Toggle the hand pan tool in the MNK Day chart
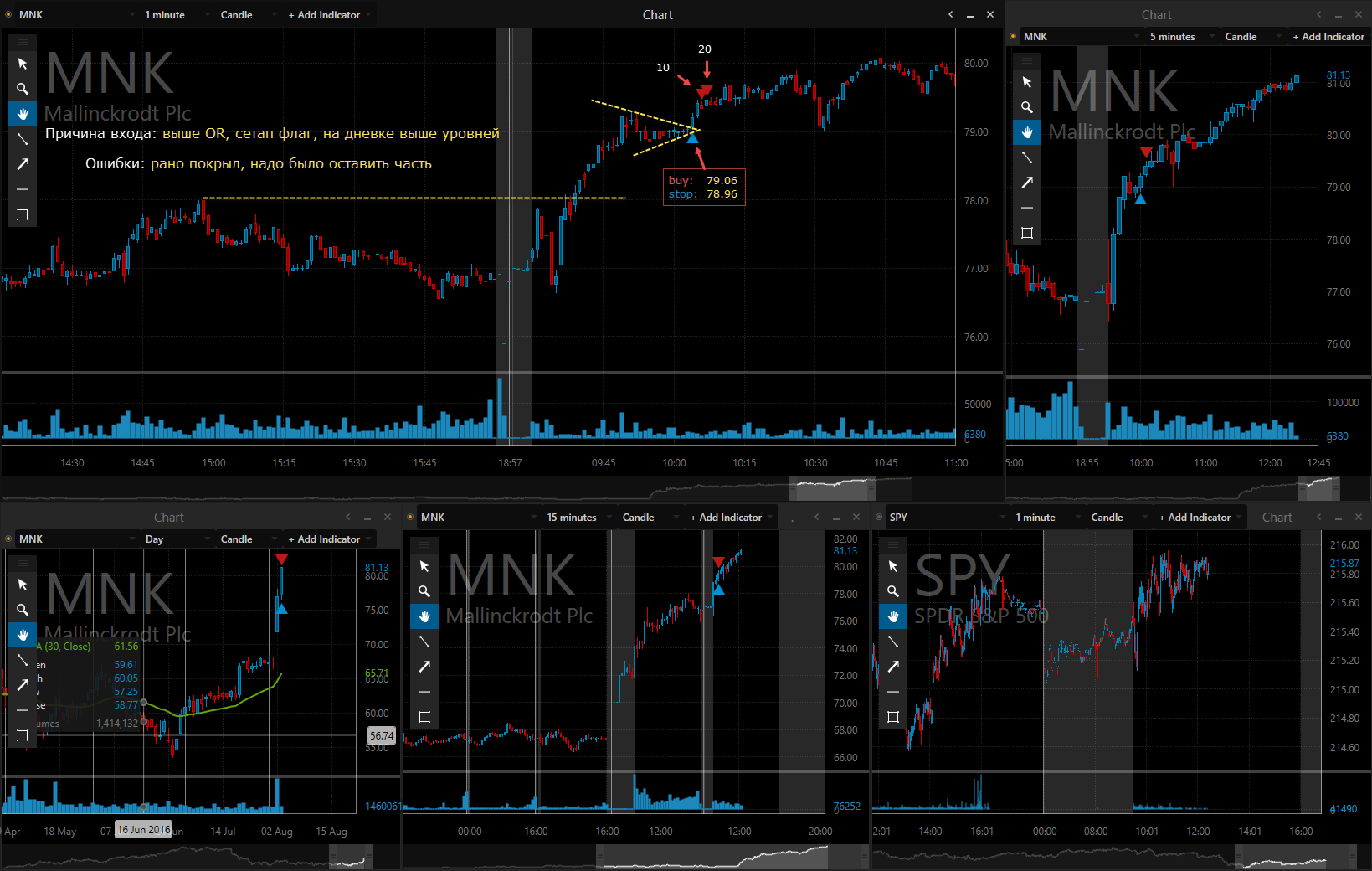The image size is (1372, 871). pos(23,635)
